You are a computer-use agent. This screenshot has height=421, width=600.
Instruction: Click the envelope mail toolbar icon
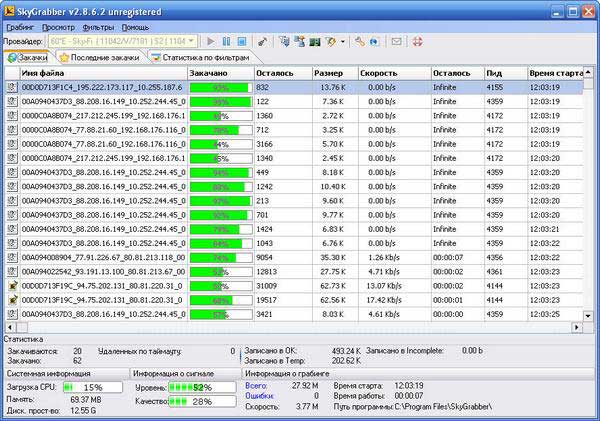point(396,41)
